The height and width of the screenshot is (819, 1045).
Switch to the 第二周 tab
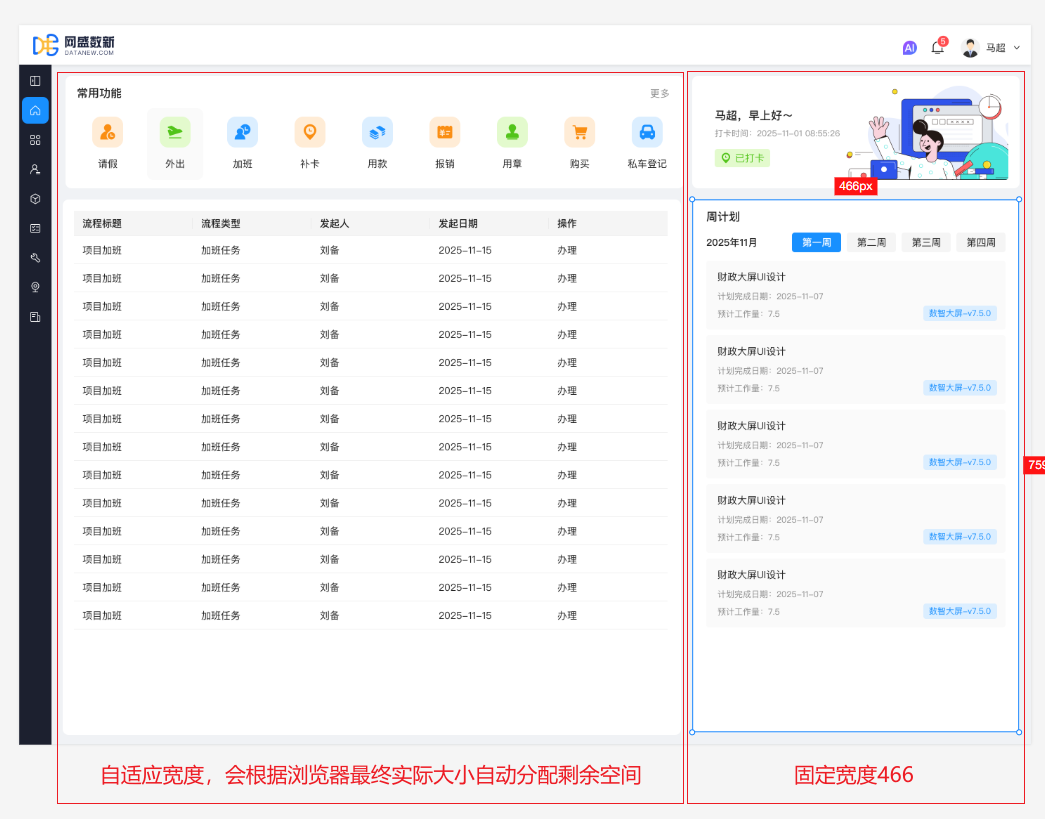click(871, 242)
